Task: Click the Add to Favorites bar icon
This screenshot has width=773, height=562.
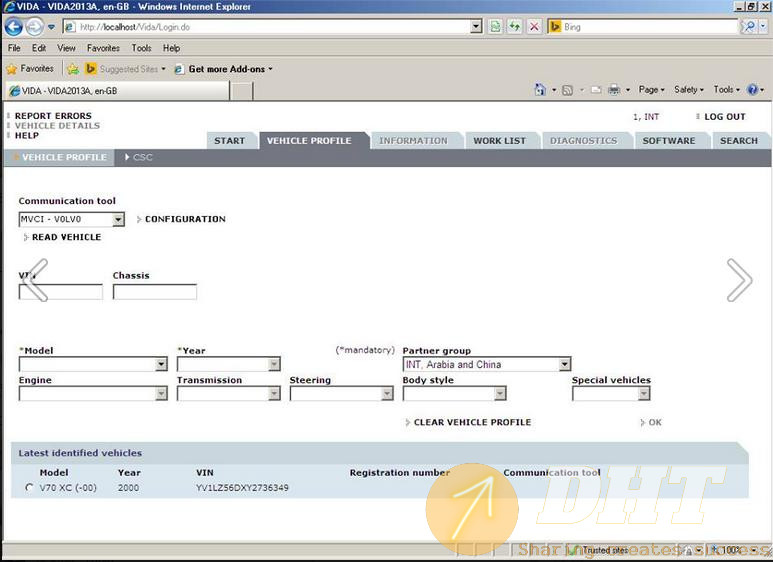Action: click(73, 69)
